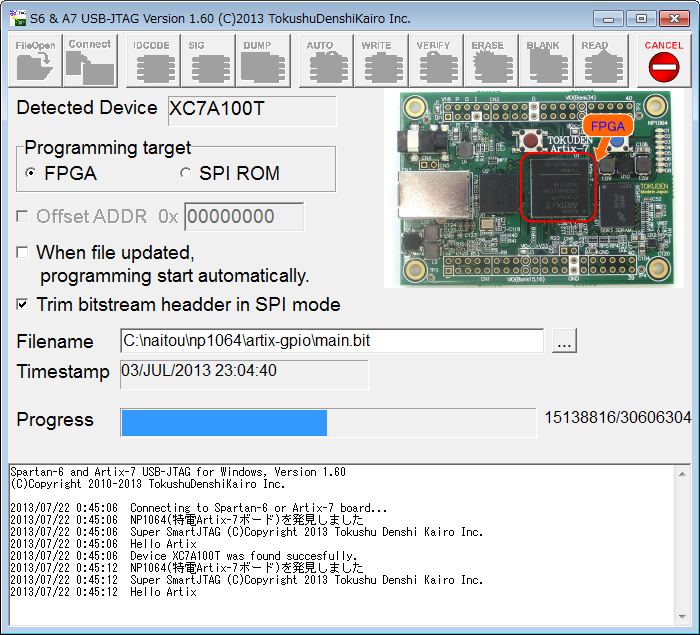Click the WRITE chip icon
The height and width of the screenshot is (635, 700).
(378, 61)
